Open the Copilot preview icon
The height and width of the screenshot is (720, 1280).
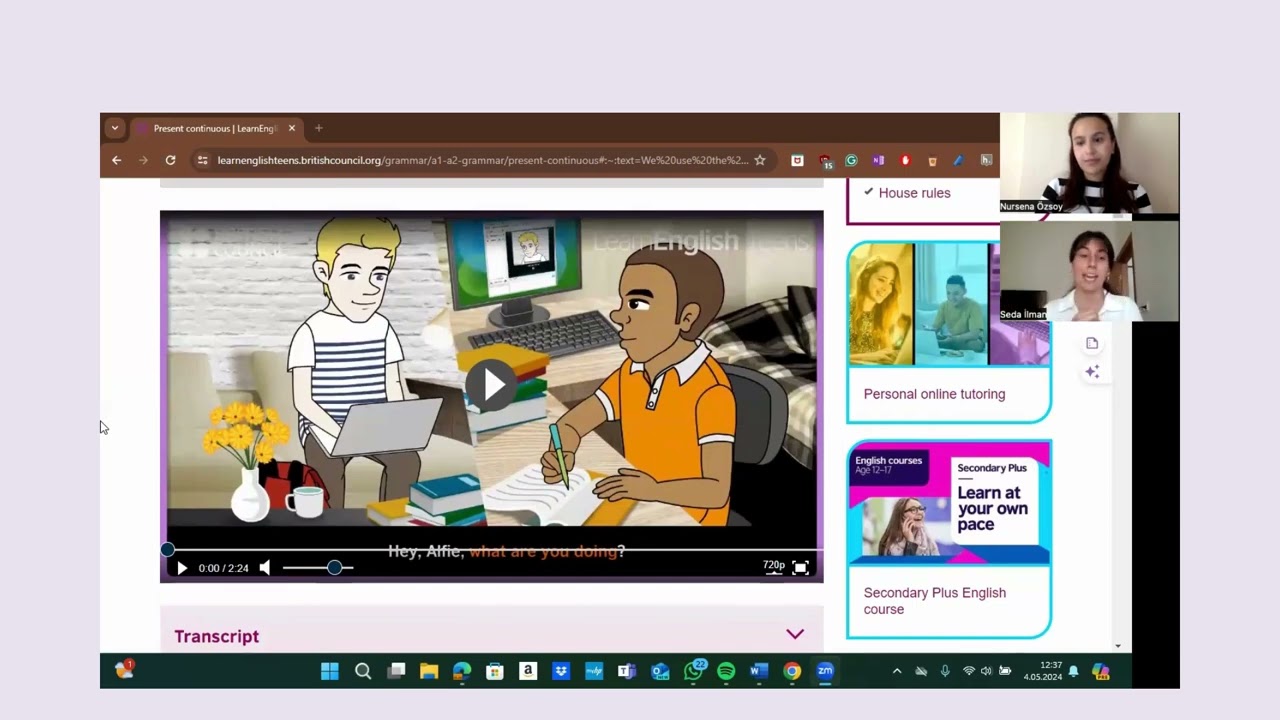click(1101, 671)
